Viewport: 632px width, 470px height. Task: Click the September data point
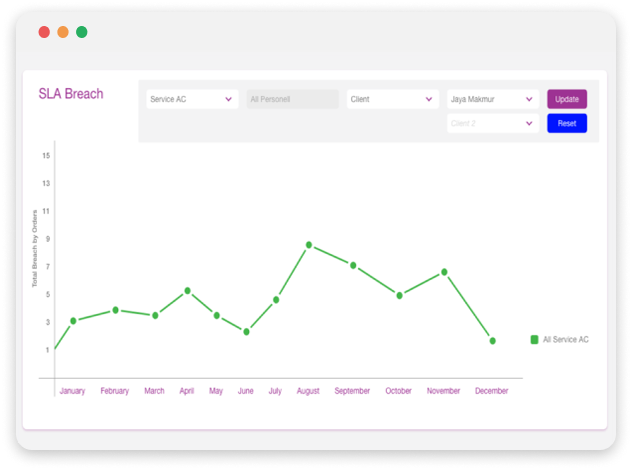(x=353, y=265)
